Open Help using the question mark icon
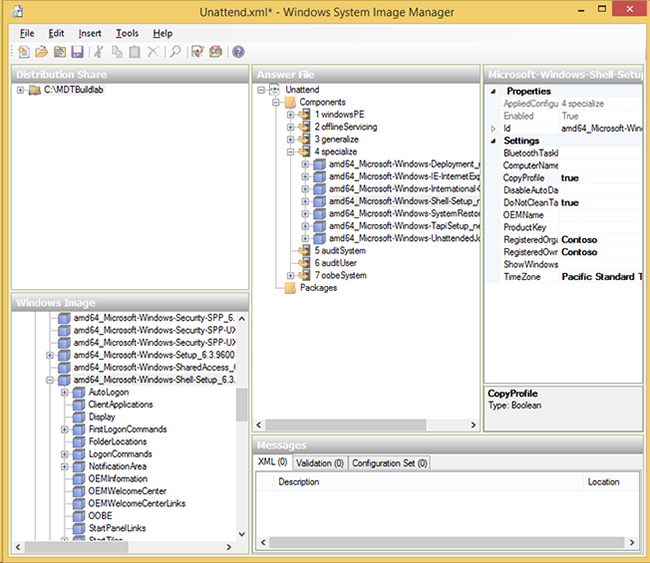This screenshot has height=563, width=650. click(x=238, y=52)
